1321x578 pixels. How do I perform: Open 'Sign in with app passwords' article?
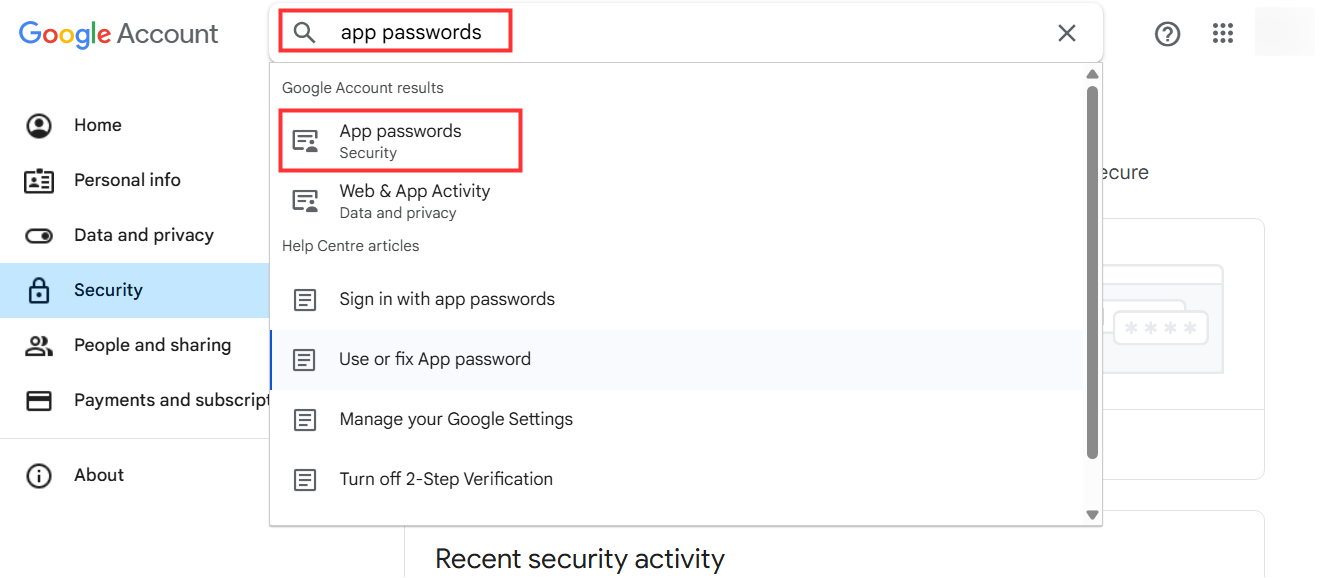pos(446,299)
